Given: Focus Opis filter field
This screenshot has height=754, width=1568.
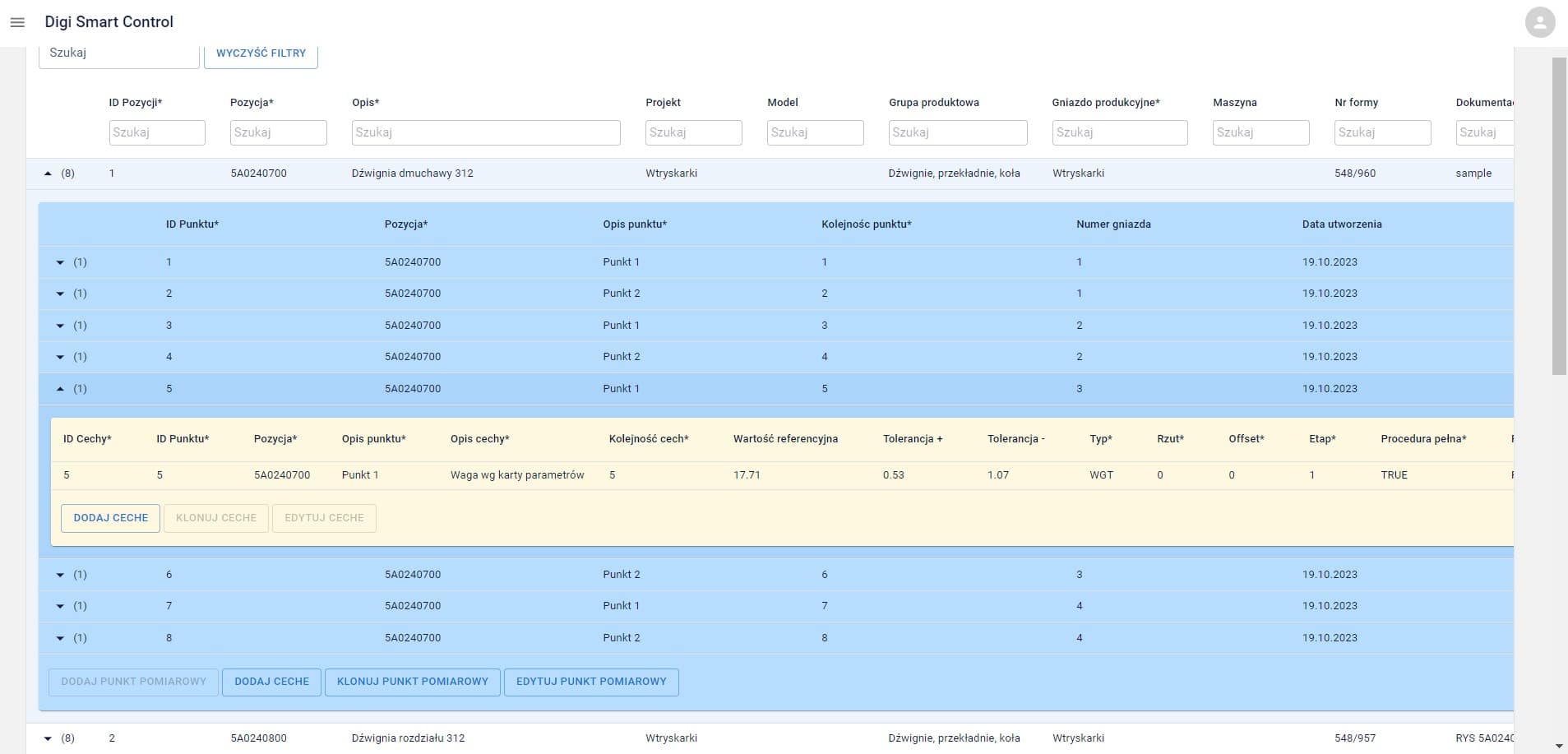Looking at the screenshot, I should tap(486, 132).
